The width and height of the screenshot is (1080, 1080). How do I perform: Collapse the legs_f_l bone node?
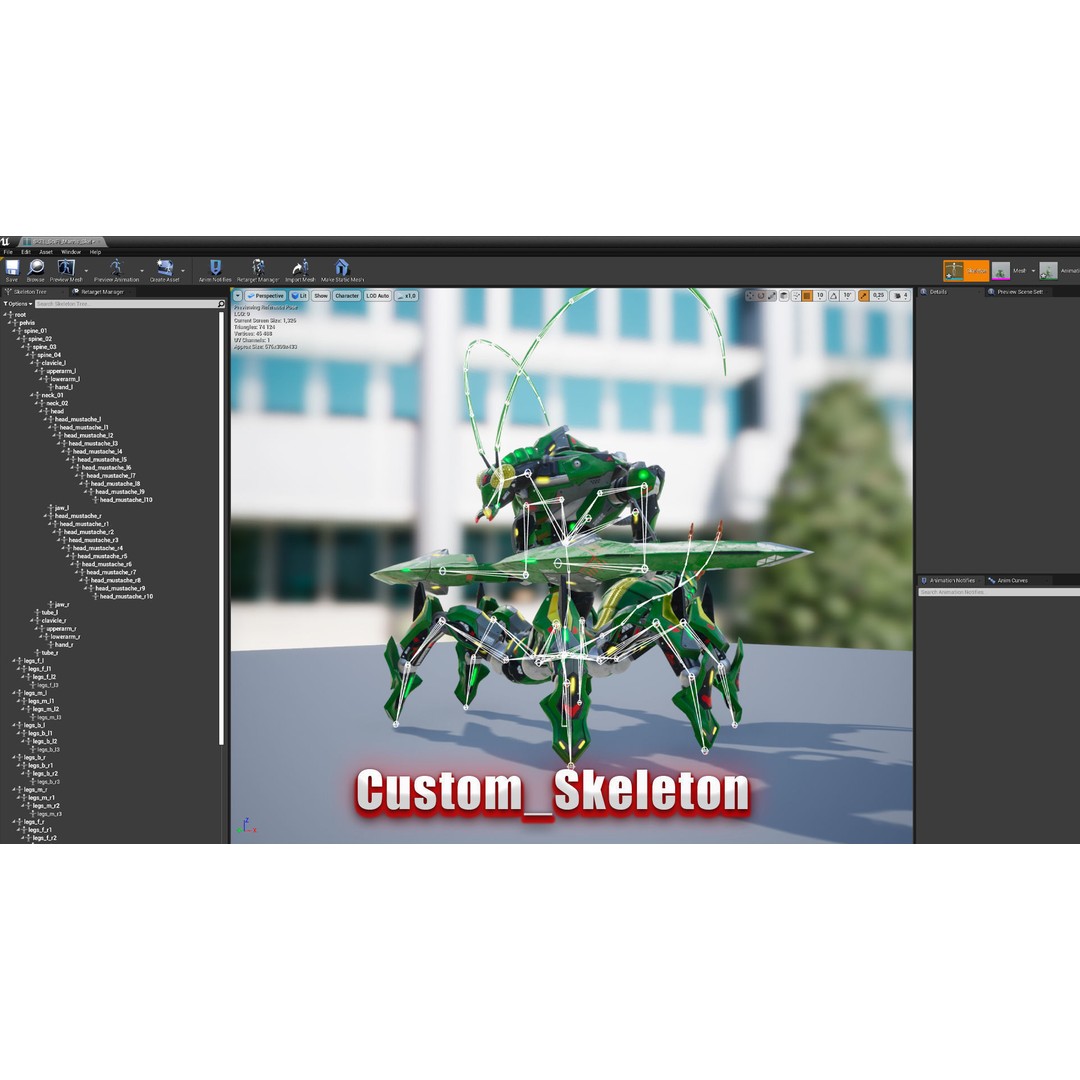point(14,661)
